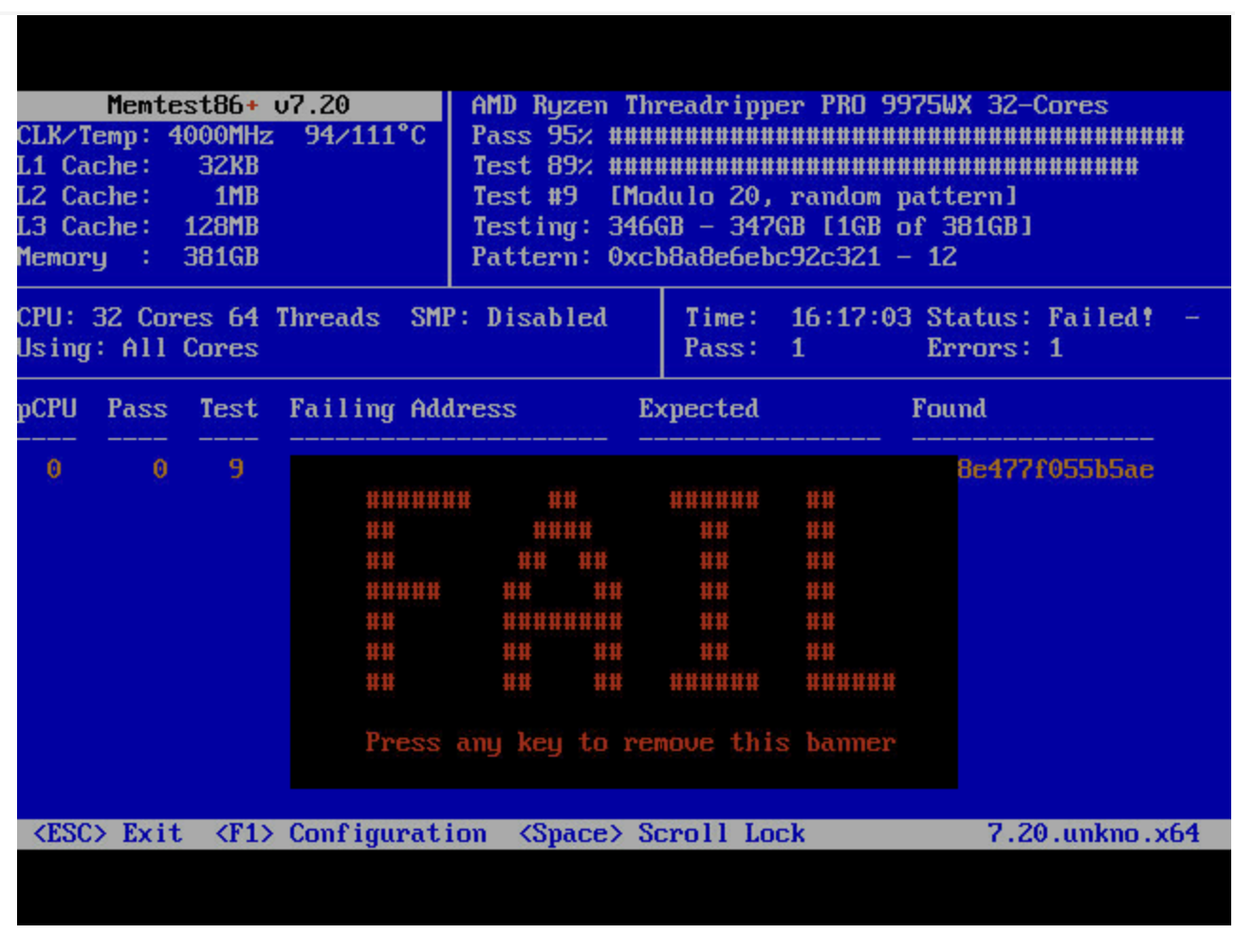Viewport: 1235px width, 952px height.
Task: Select the Expected column header
Action: [698, 409]
